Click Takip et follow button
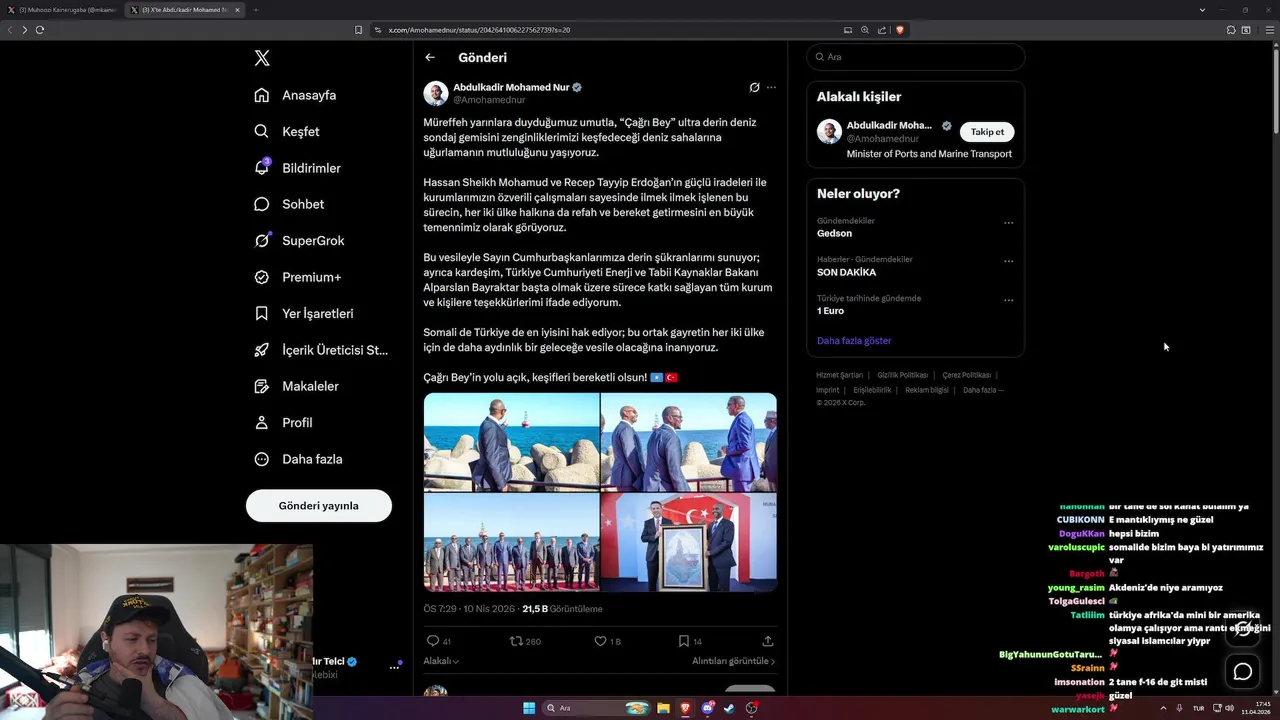 987,132
